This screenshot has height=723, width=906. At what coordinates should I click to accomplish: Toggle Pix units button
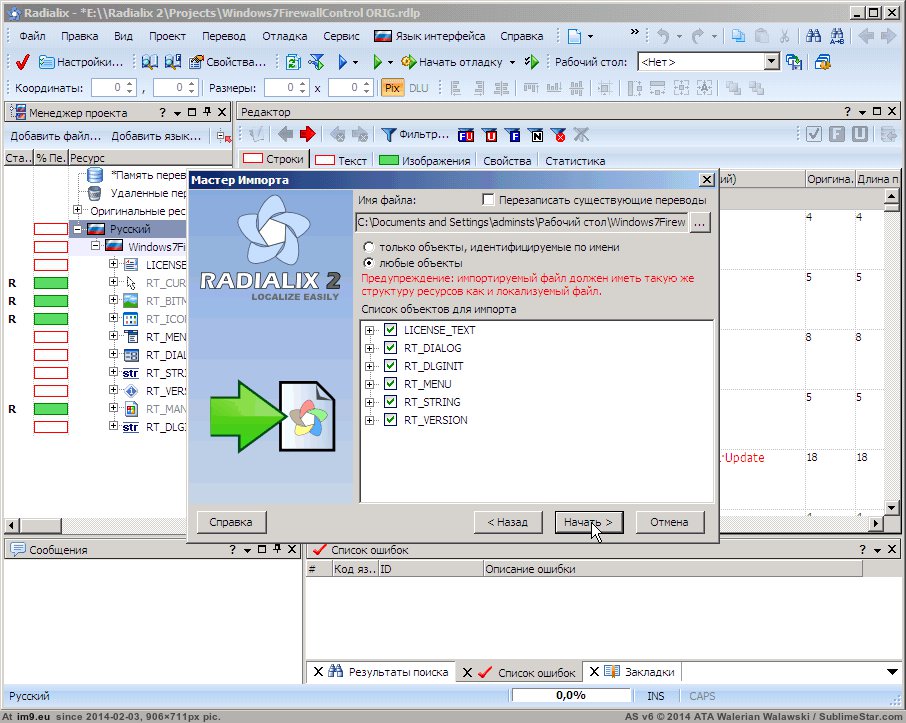click(392, 88)
